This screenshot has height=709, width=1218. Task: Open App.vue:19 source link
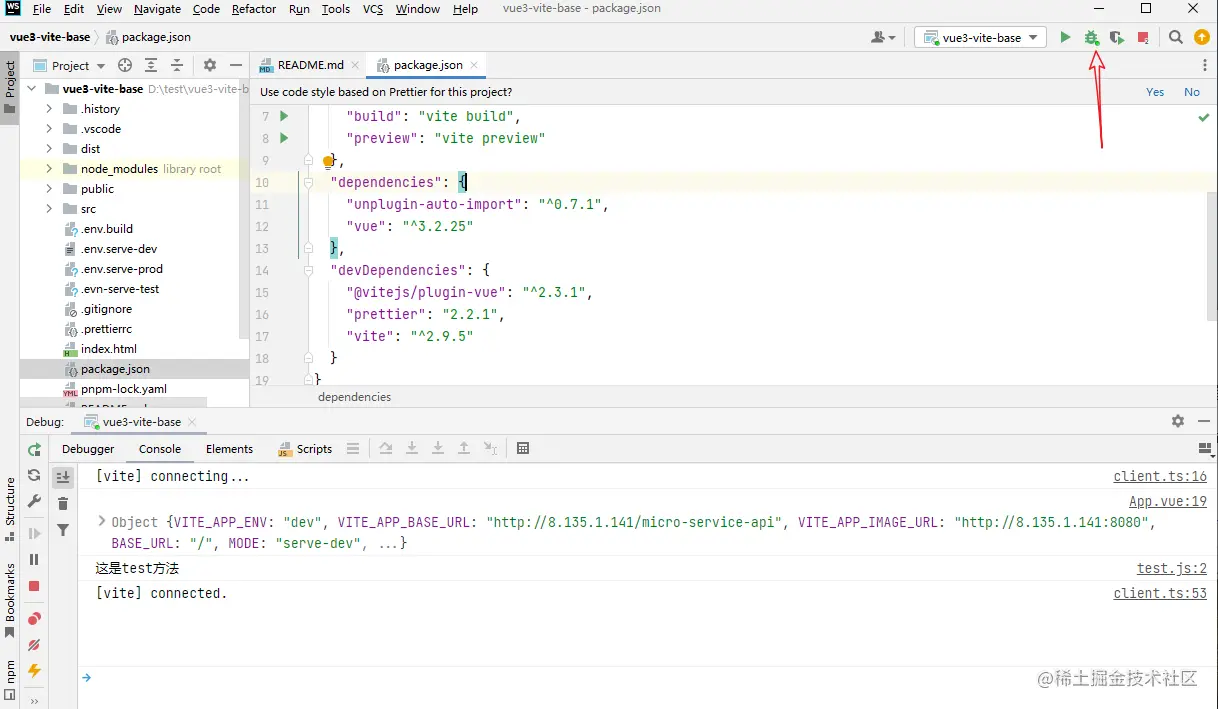pos(1168,502)
